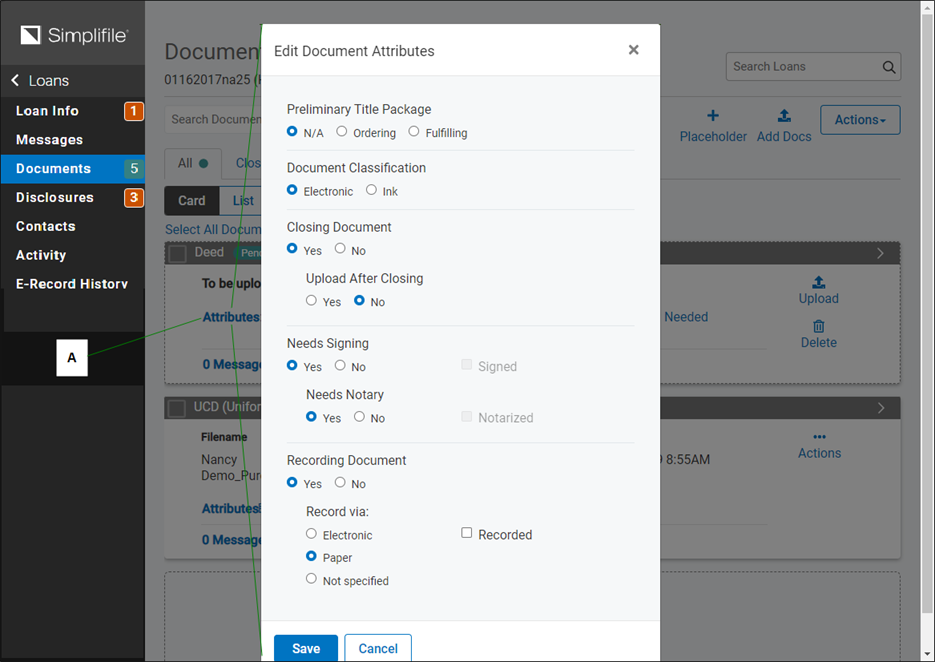Save the document attributes
Screen dimensions: 935x662
pos(306,648)
